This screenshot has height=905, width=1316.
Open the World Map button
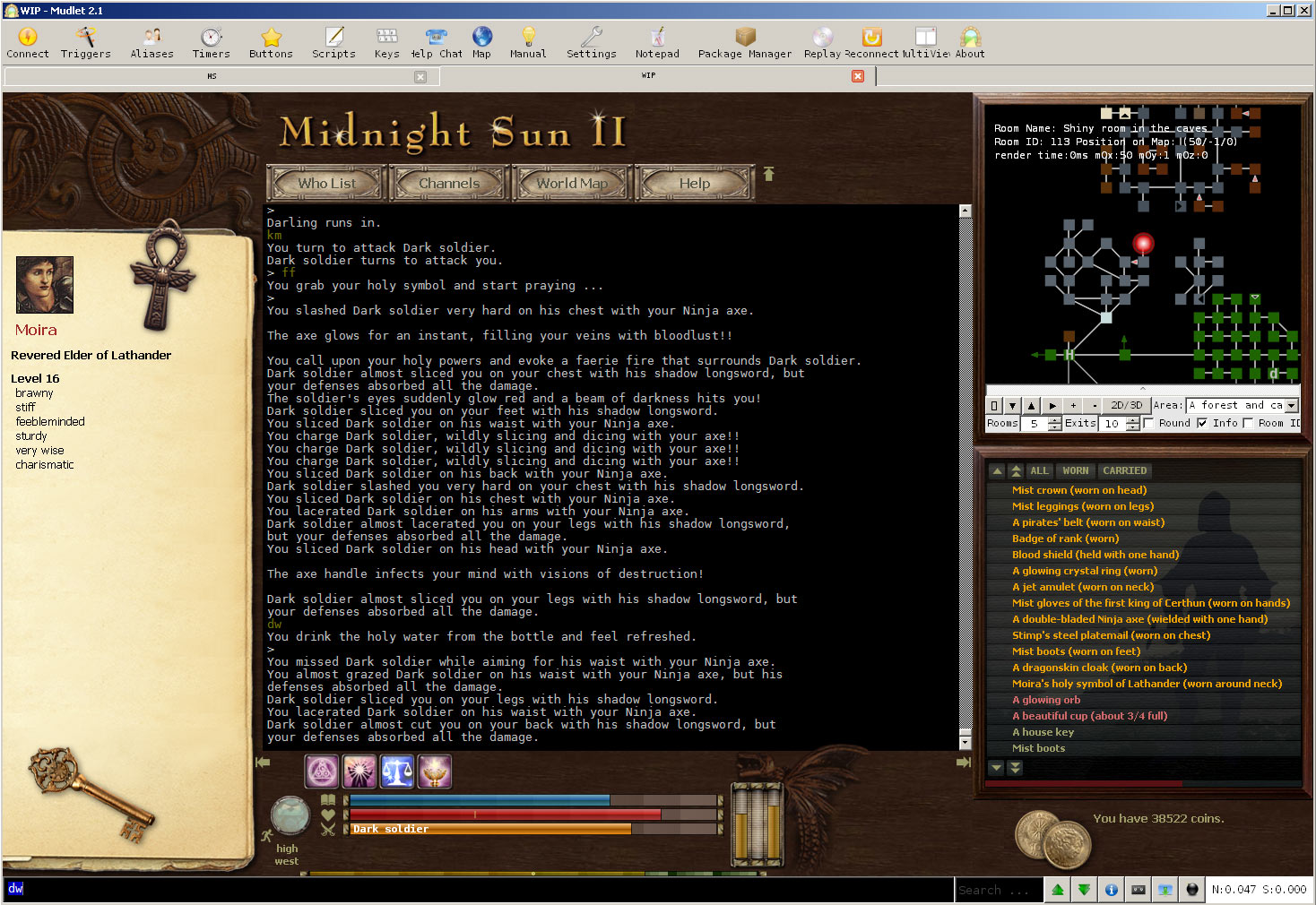572,183
